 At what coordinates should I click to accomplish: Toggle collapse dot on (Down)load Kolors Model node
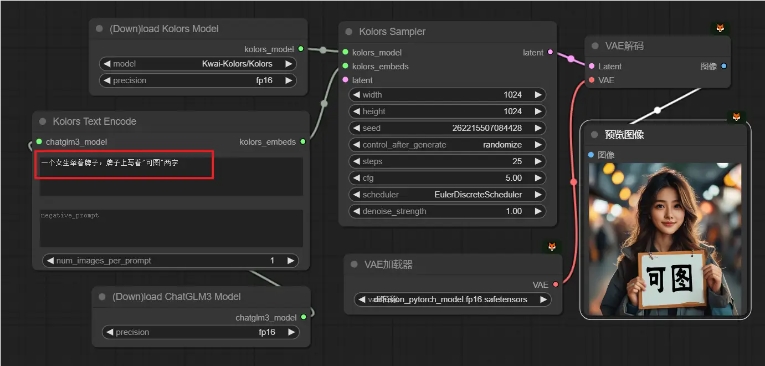[100, 29]
